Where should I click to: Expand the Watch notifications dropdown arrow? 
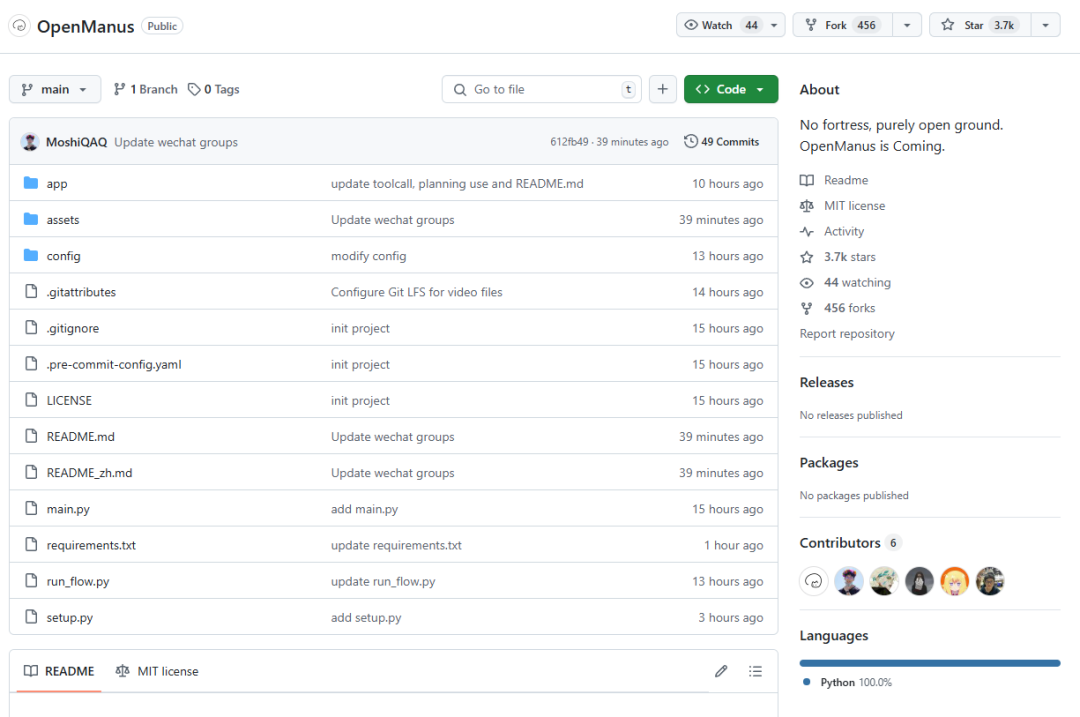774,25
